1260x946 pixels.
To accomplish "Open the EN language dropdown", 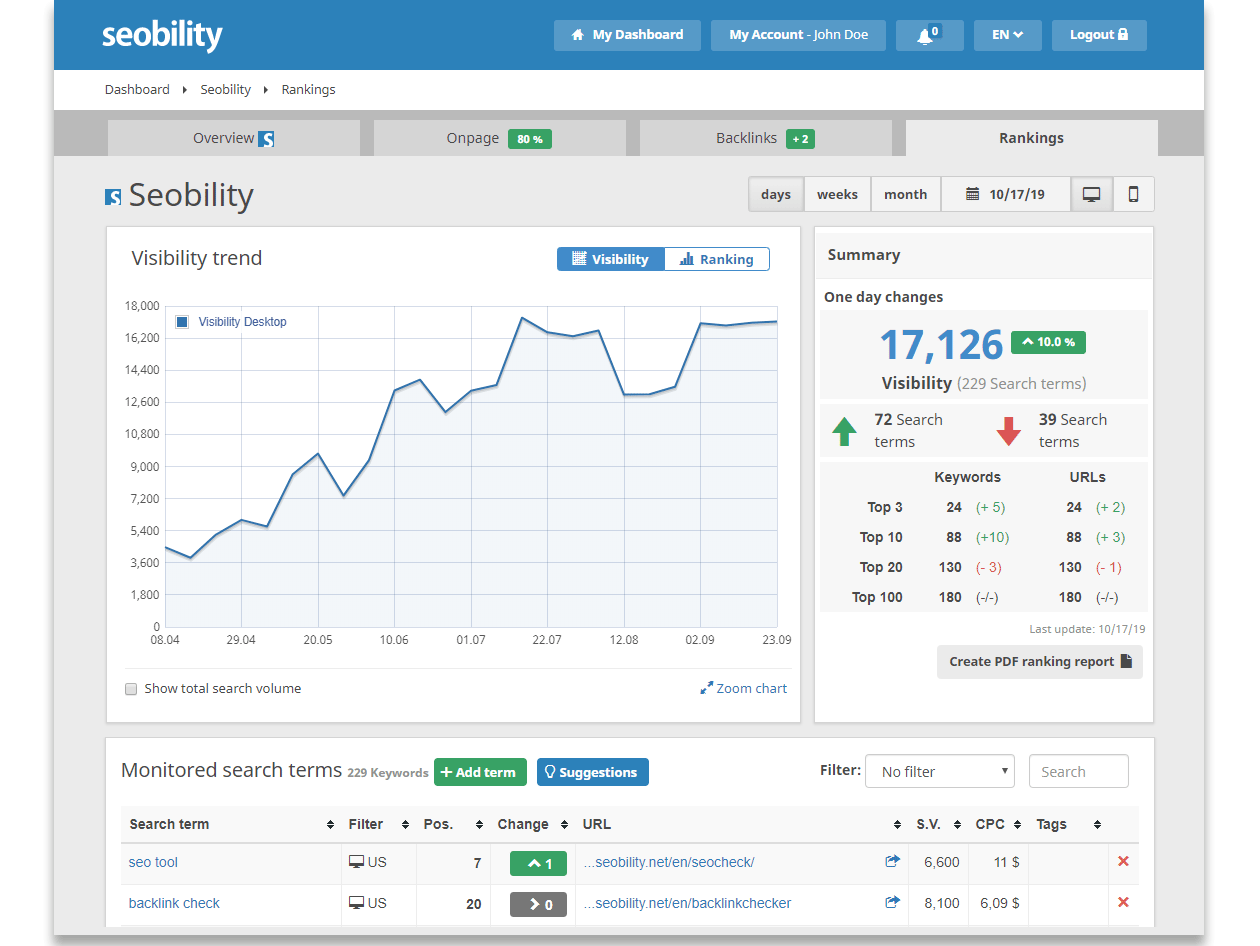I will pyautogui.click(x=1007, y=35).
